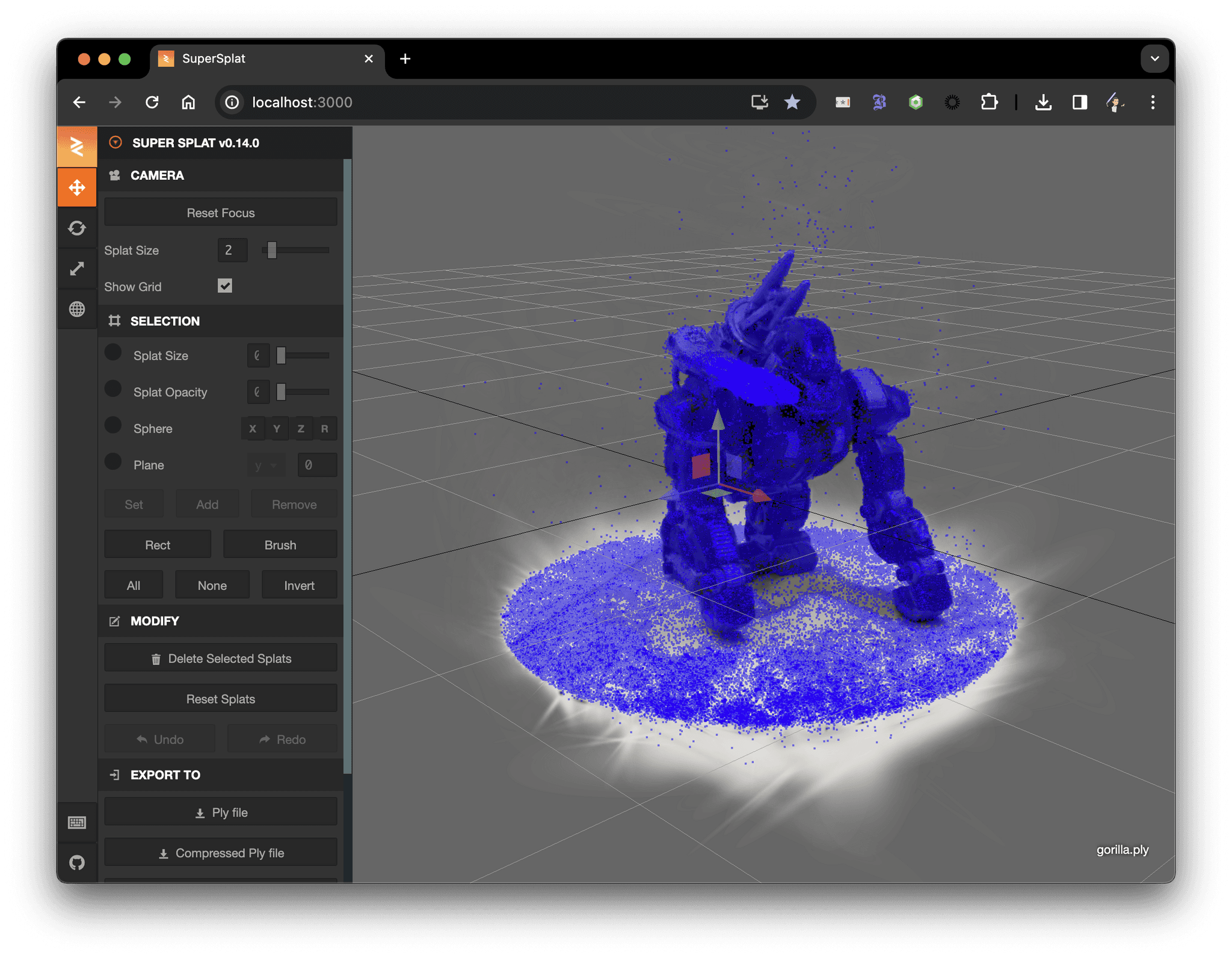Select the Splat Opacity radio option

113,389
